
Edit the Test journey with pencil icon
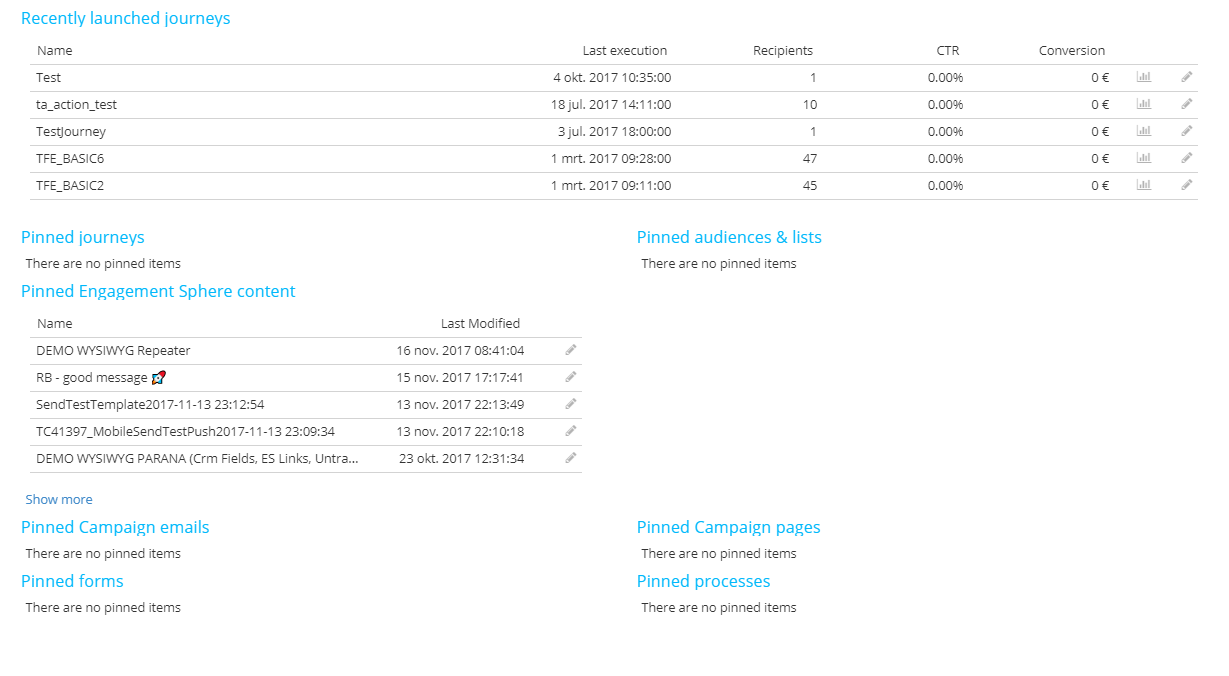click(1187, 77)
